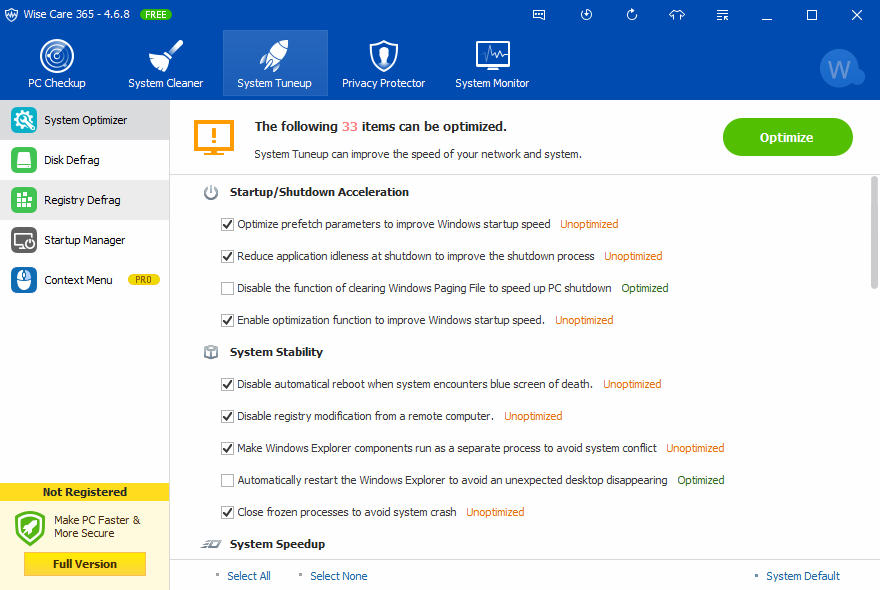
Task: Click Optimized status for Paging File item
Action: tap(644, 288)
